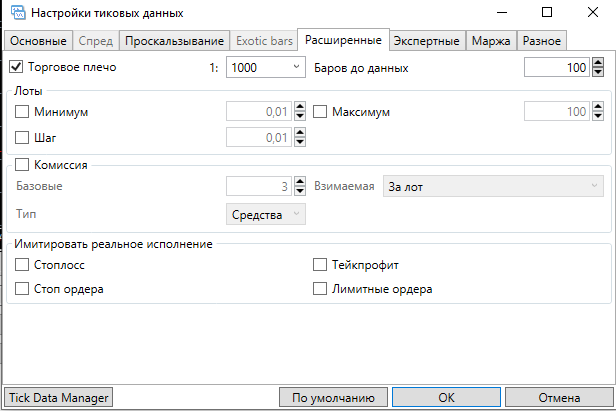The height and width of the screenshot is (411, 616).
Task: Confirm settings with OK
Action: point(446,397)
